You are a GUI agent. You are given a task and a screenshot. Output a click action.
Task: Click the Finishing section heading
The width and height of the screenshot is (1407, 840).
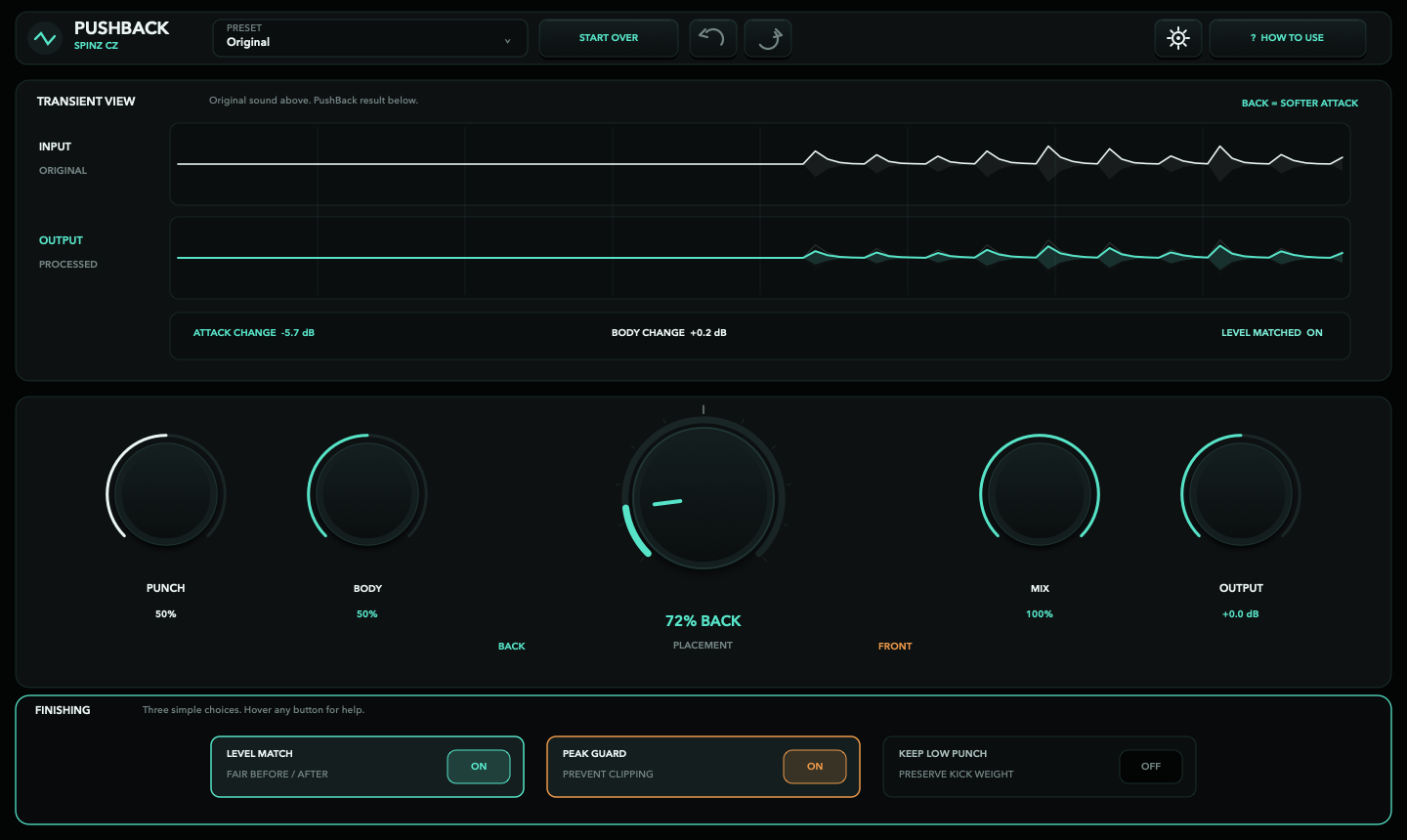(63, 710)
